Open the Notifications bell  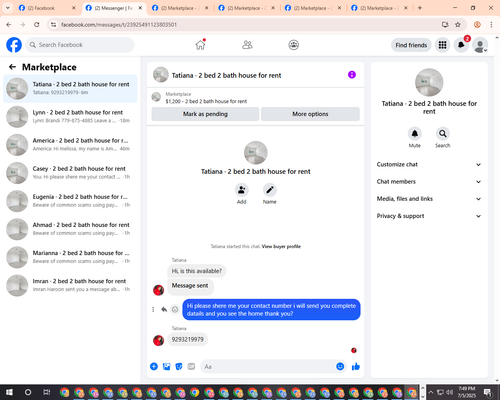tap(461, 45)
